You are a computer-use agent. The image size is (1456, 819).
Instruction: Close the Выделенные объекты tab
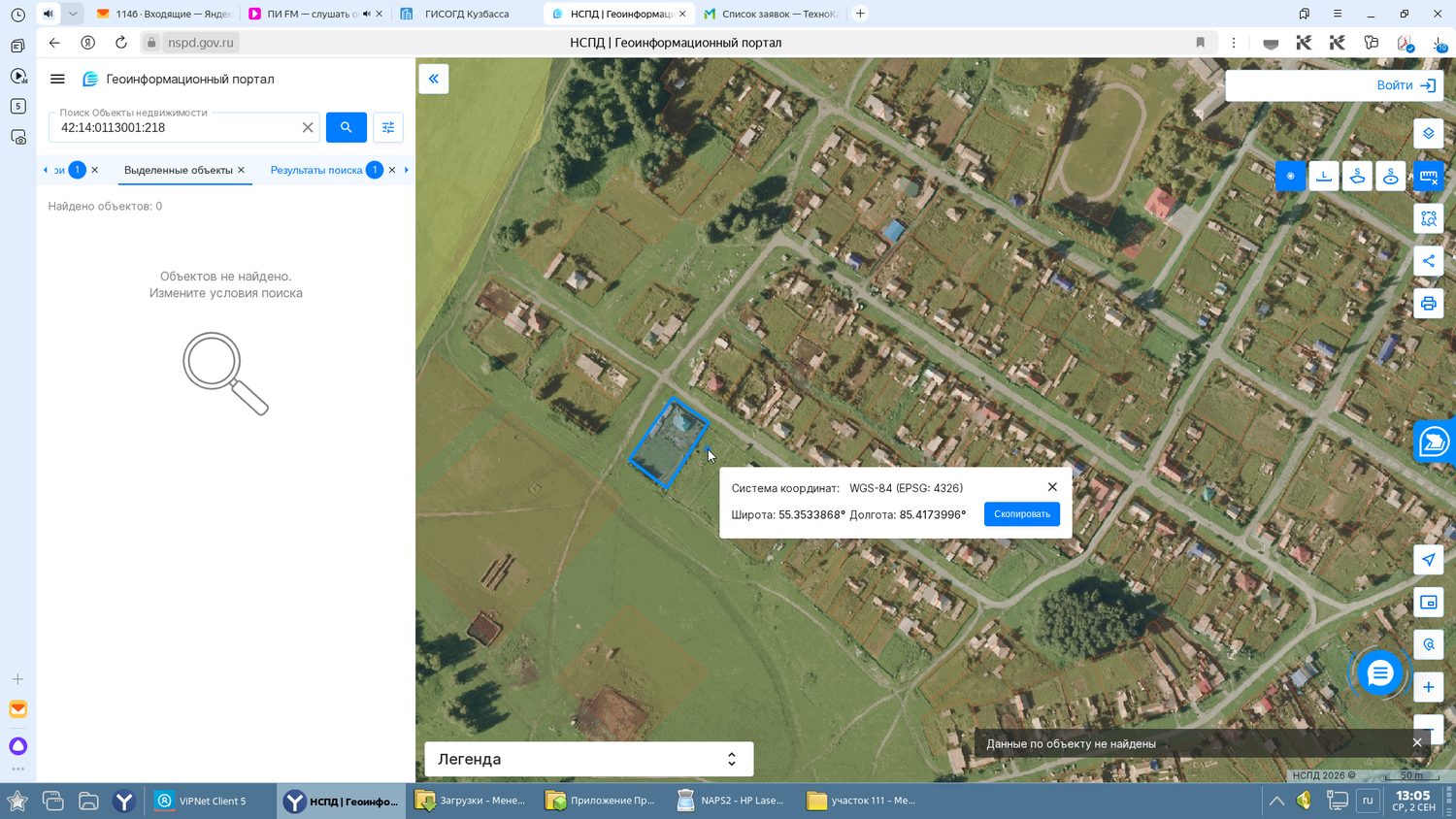242,170
